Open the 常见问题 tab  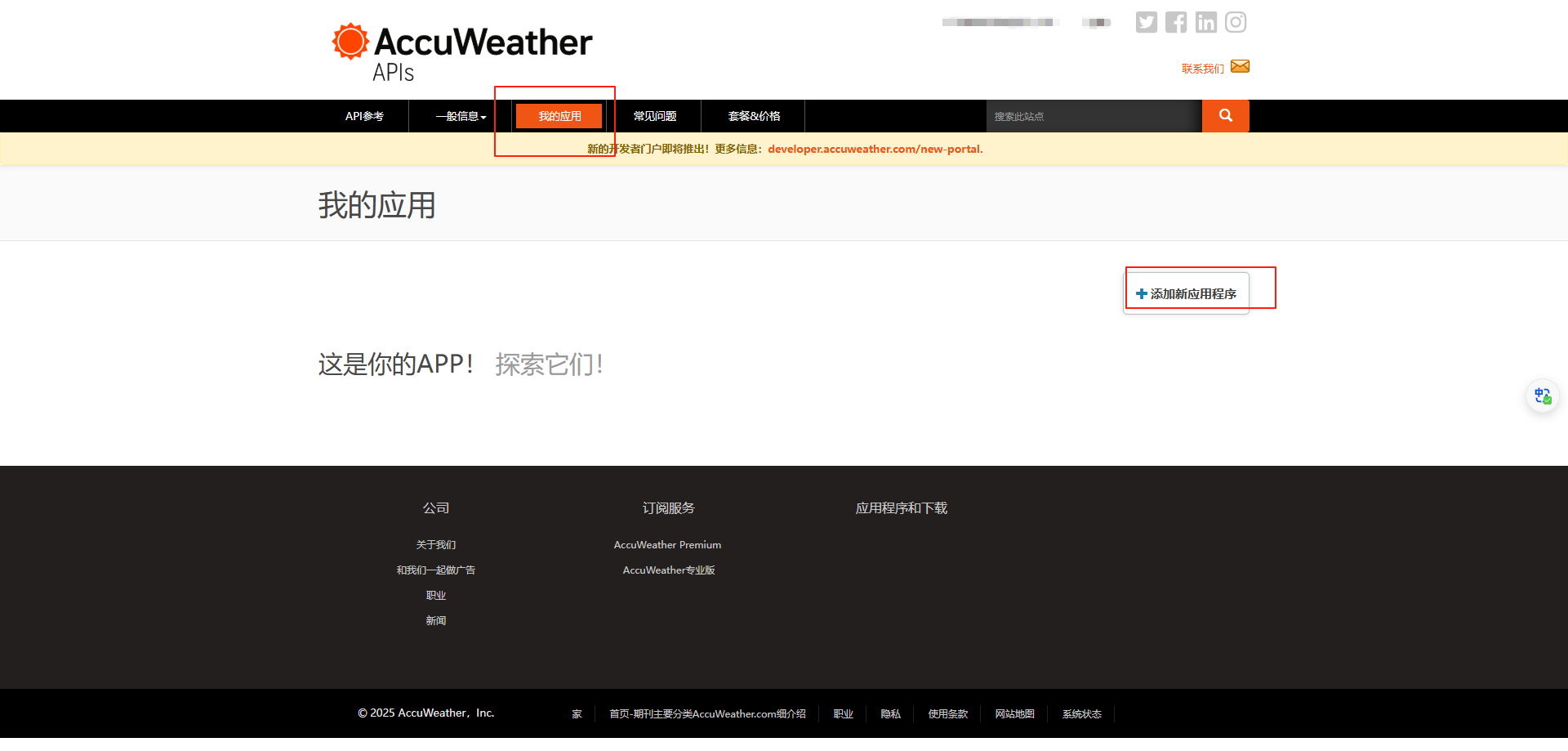656,116
